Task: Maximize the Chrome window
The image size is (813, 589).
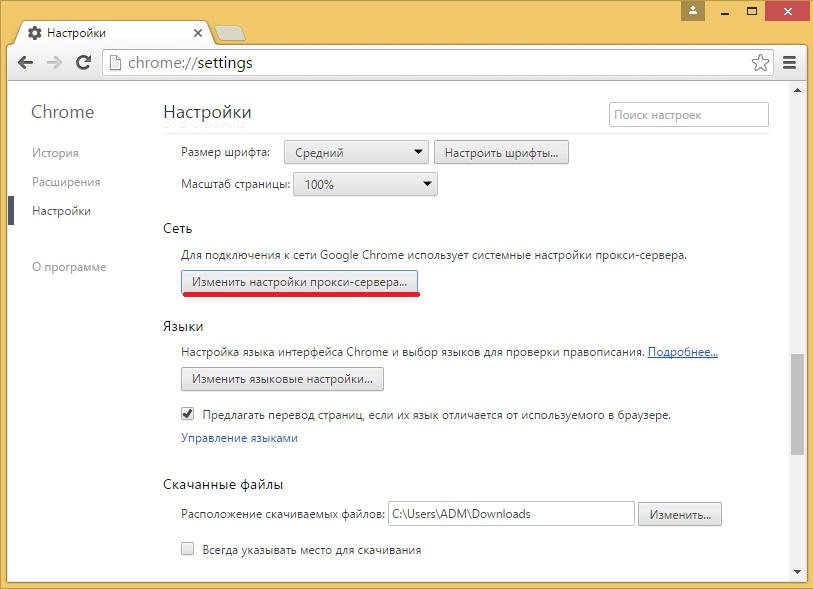Action: 752,11
